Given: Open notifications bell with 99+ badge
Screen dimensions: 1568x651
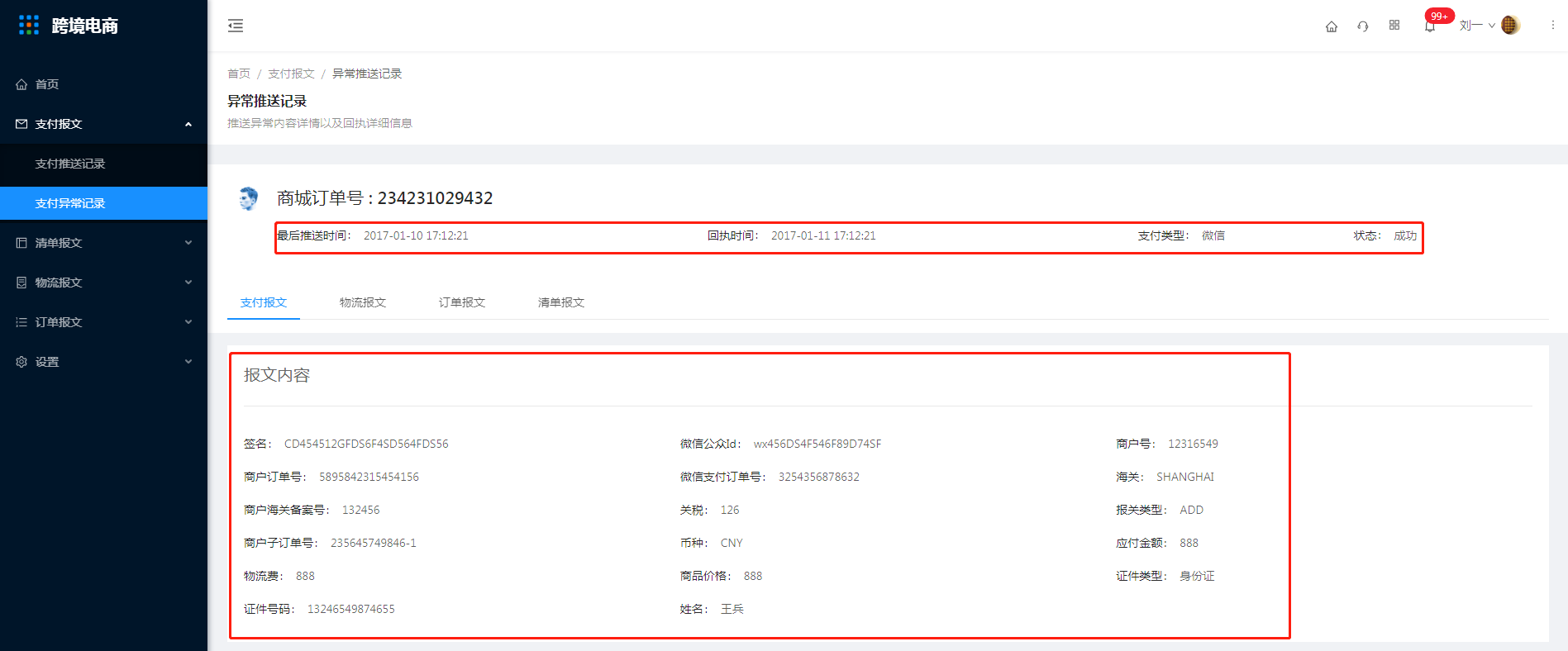Looking at the screenshot, I should click(x=1430, y=26).
